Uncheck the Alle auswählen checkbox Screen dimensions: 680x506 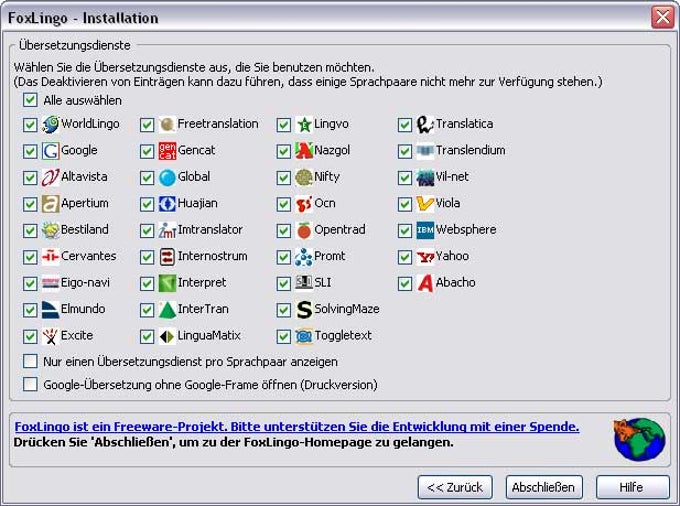[30, 100]
